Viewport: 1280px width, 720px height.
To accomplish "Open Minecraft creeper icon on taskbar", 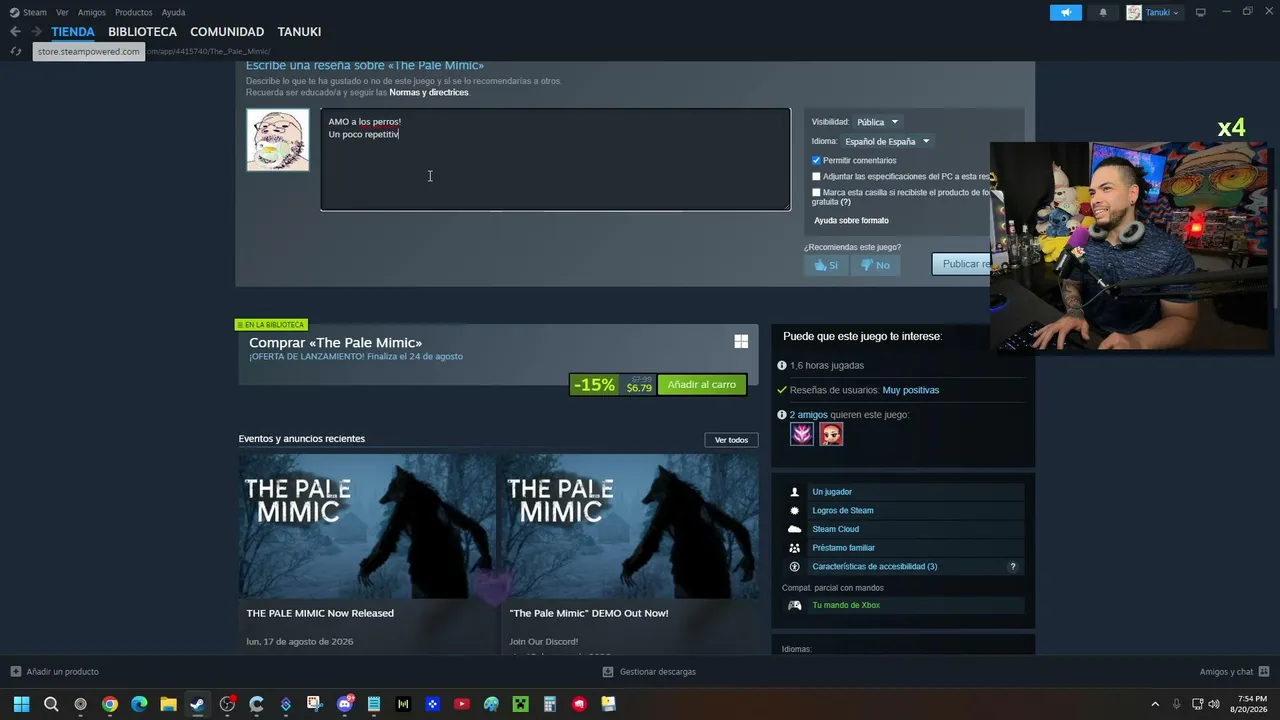I will click(520, 704).
